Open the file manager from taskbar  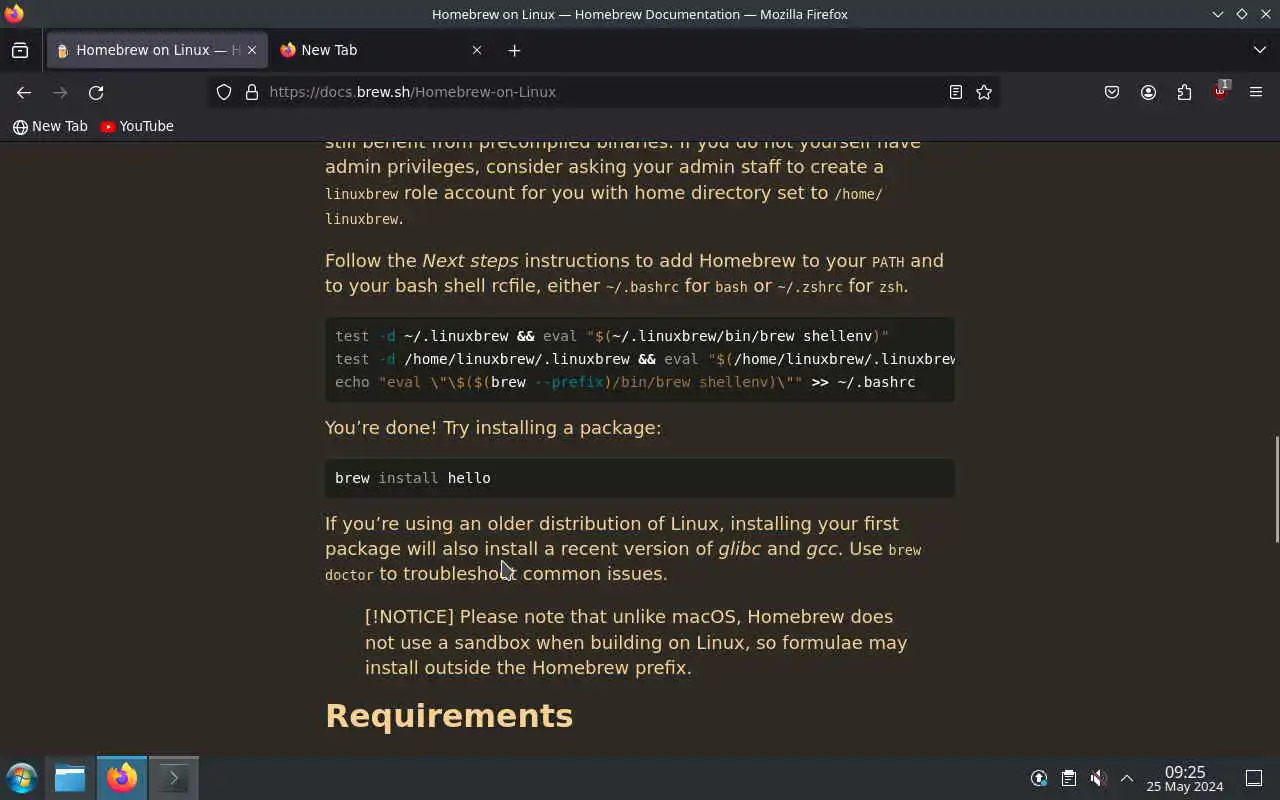coord(70,778)
